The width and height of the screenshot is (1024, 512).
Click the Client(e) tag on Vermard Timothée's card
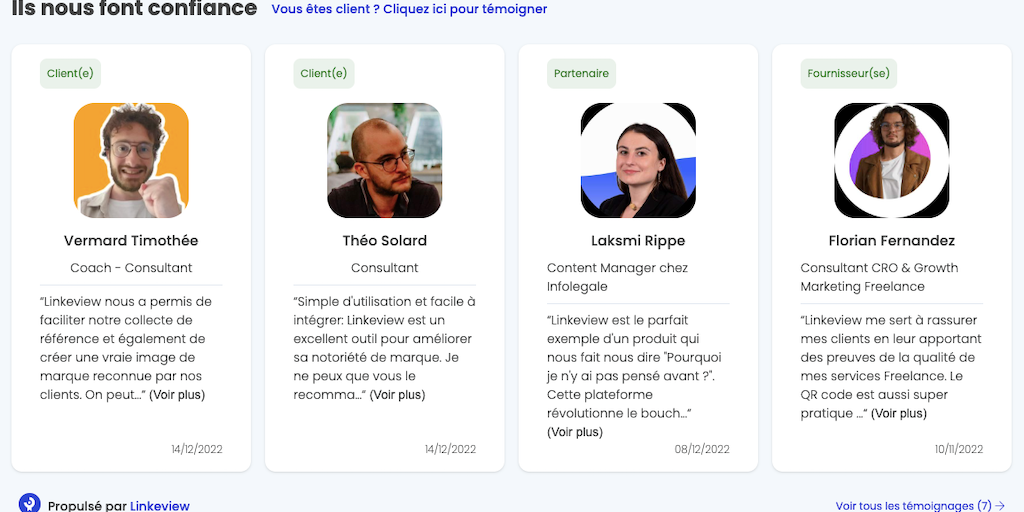click(71, 73)
